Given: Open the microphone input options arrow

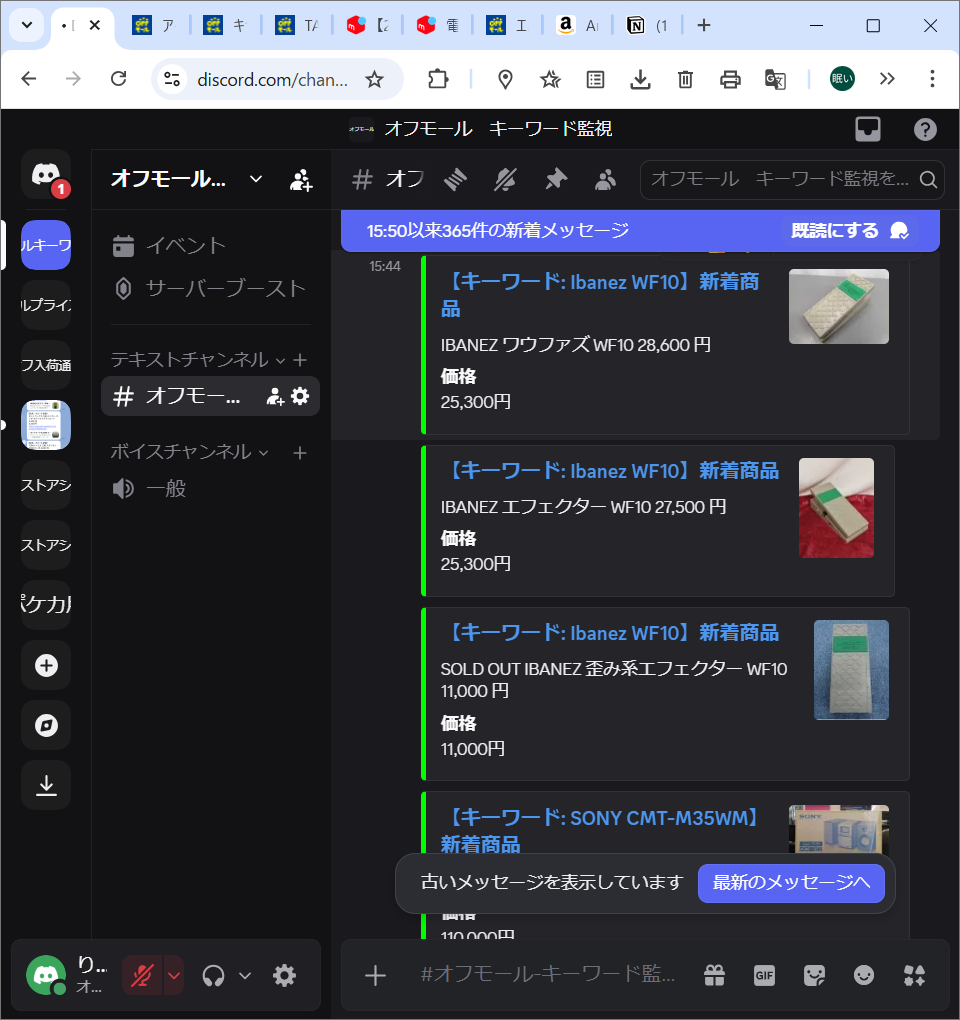Looking at the screenshot, I should click(174, 975).
